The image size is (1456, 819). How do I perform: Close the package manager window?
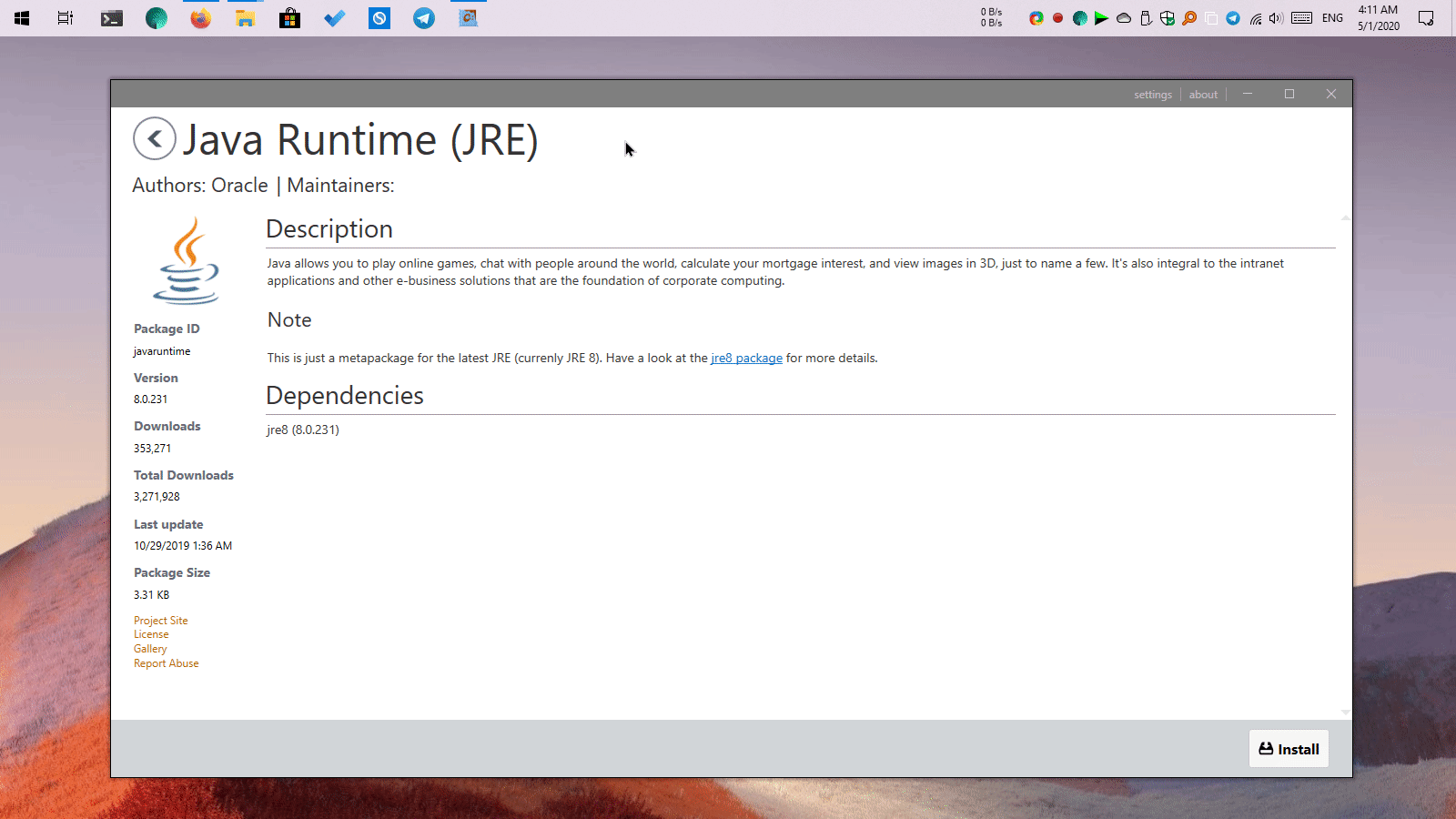tap(1331, 94)
